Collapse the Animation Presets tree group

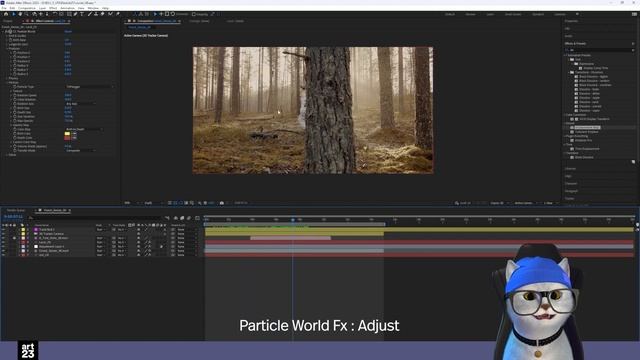pyautogui.click(x=566, y=55)
